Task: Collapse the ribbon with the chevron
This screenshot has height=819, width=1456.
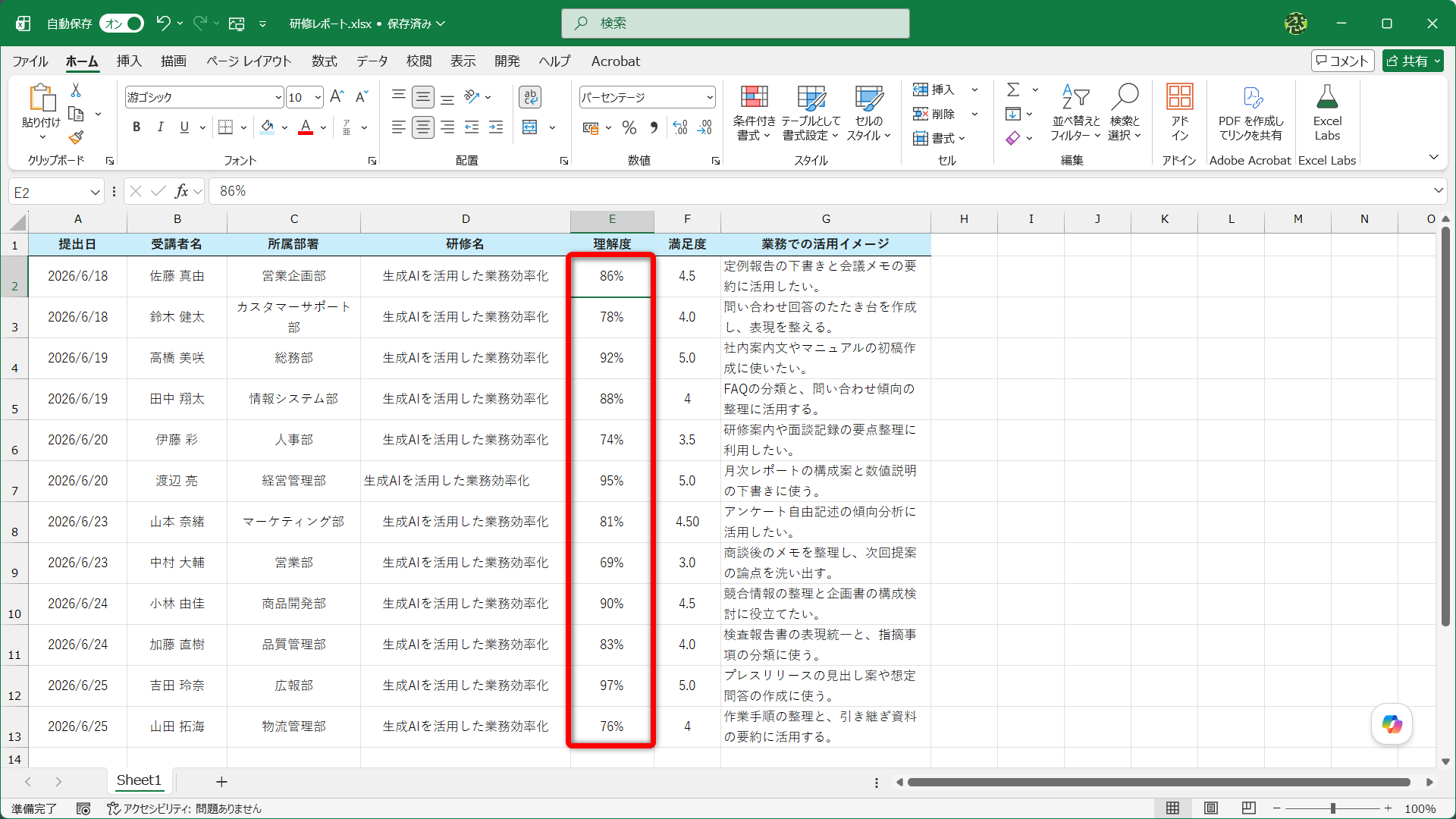Action: (1433, 157)
